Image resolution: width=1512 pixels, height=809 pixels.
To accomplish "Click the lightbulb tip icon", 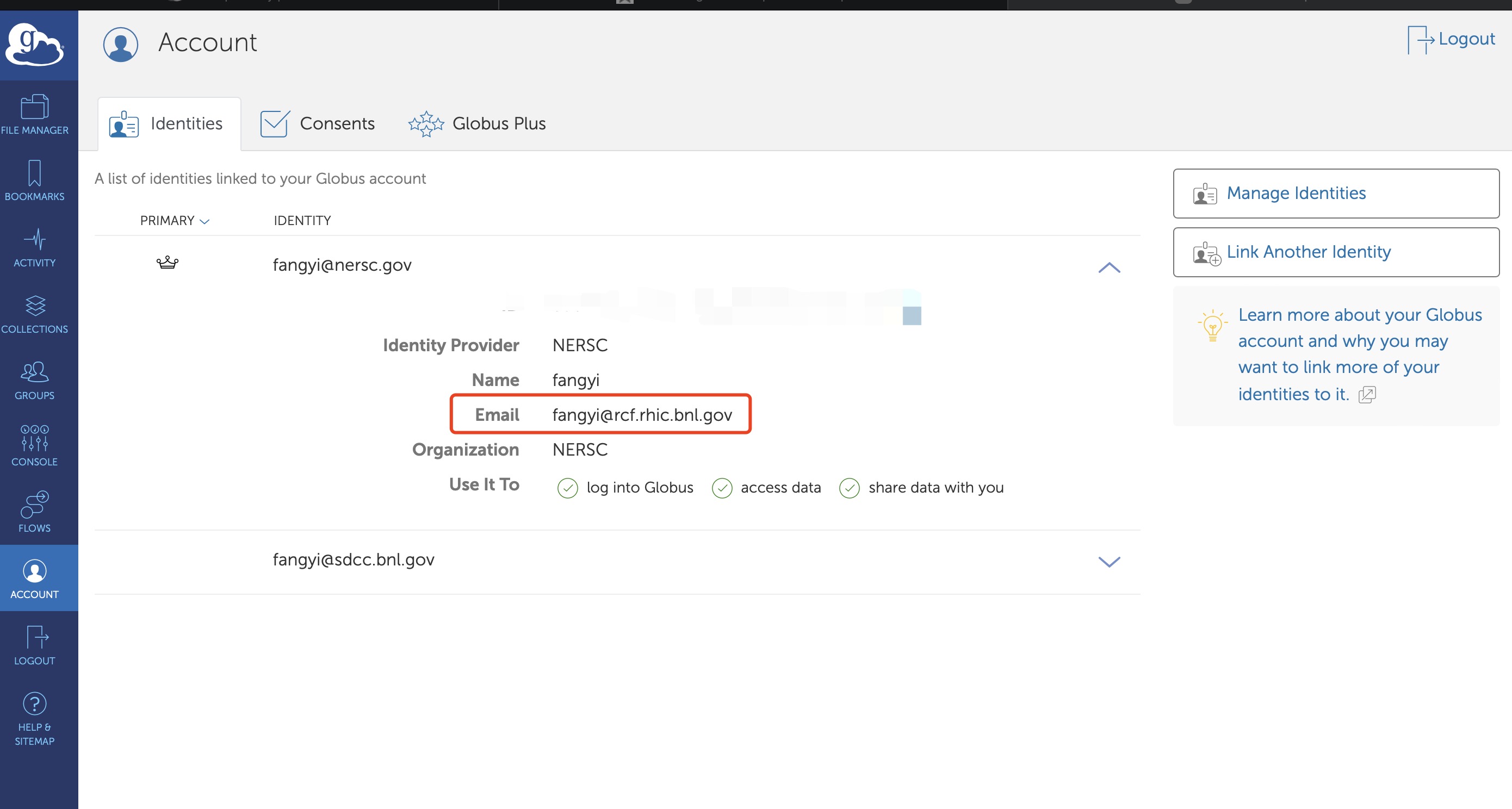I will 1212,326.
